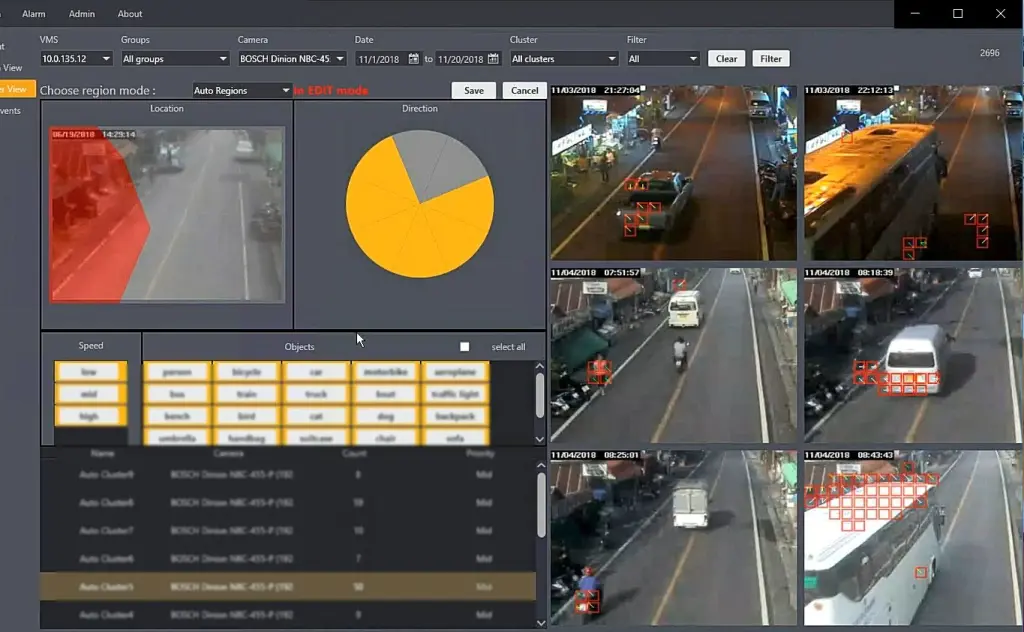The width and height of the screenshot is (1024, 632).
Task: Click the cluster table scroll-down arrow
Action: click(541, 623)
